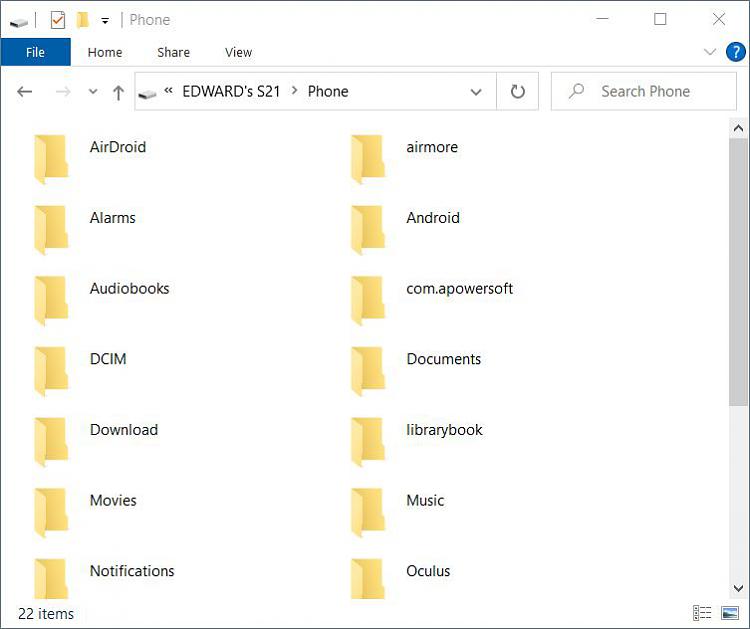Click the Search Phone input field
This screenshot has width=750, height=629.
(x=644, y=91)
